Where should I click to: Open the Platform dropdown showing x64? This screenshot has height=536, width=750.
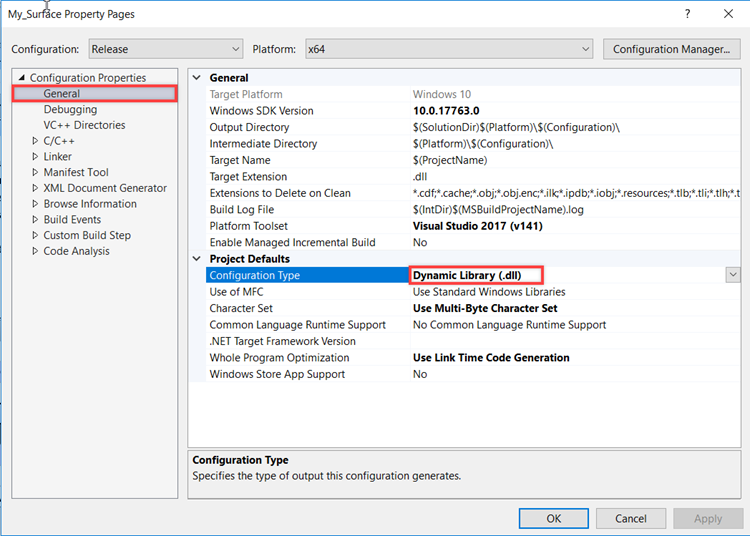click(449, 49)
